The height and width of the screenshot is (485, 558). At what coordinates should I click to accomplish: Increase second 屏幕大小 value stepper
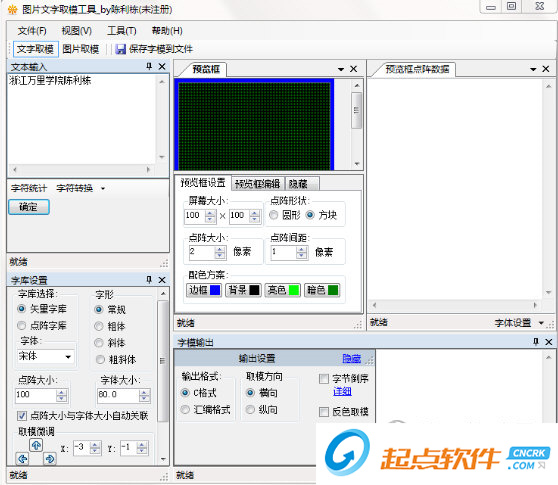click(255, 213)
